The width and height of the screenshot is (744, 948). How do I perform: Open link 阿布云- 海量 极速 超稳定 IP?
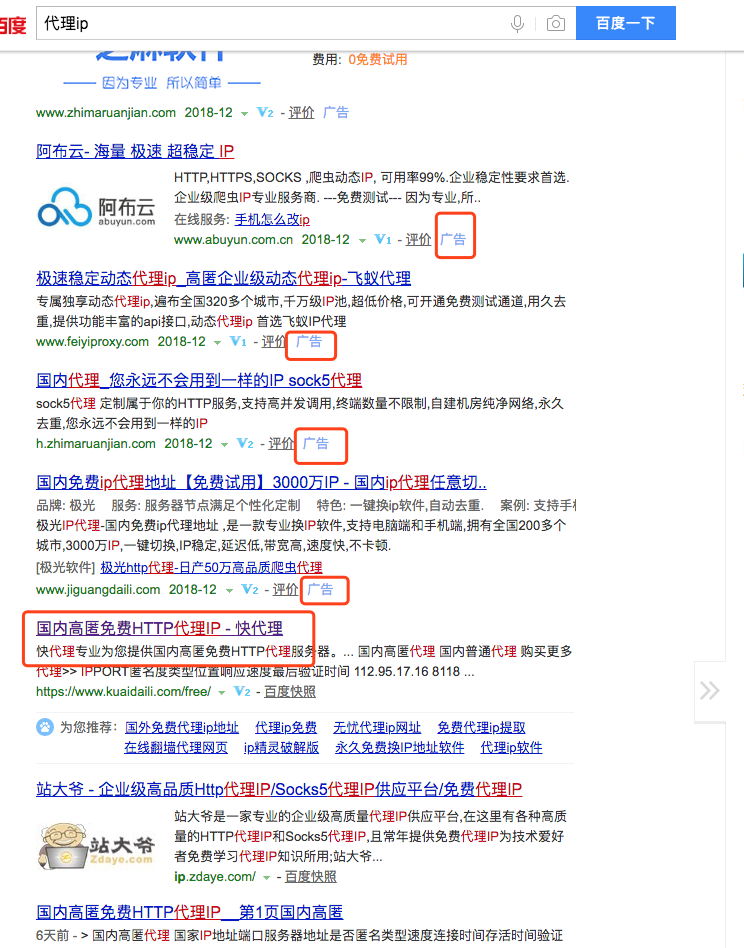[x=135, y=151]
